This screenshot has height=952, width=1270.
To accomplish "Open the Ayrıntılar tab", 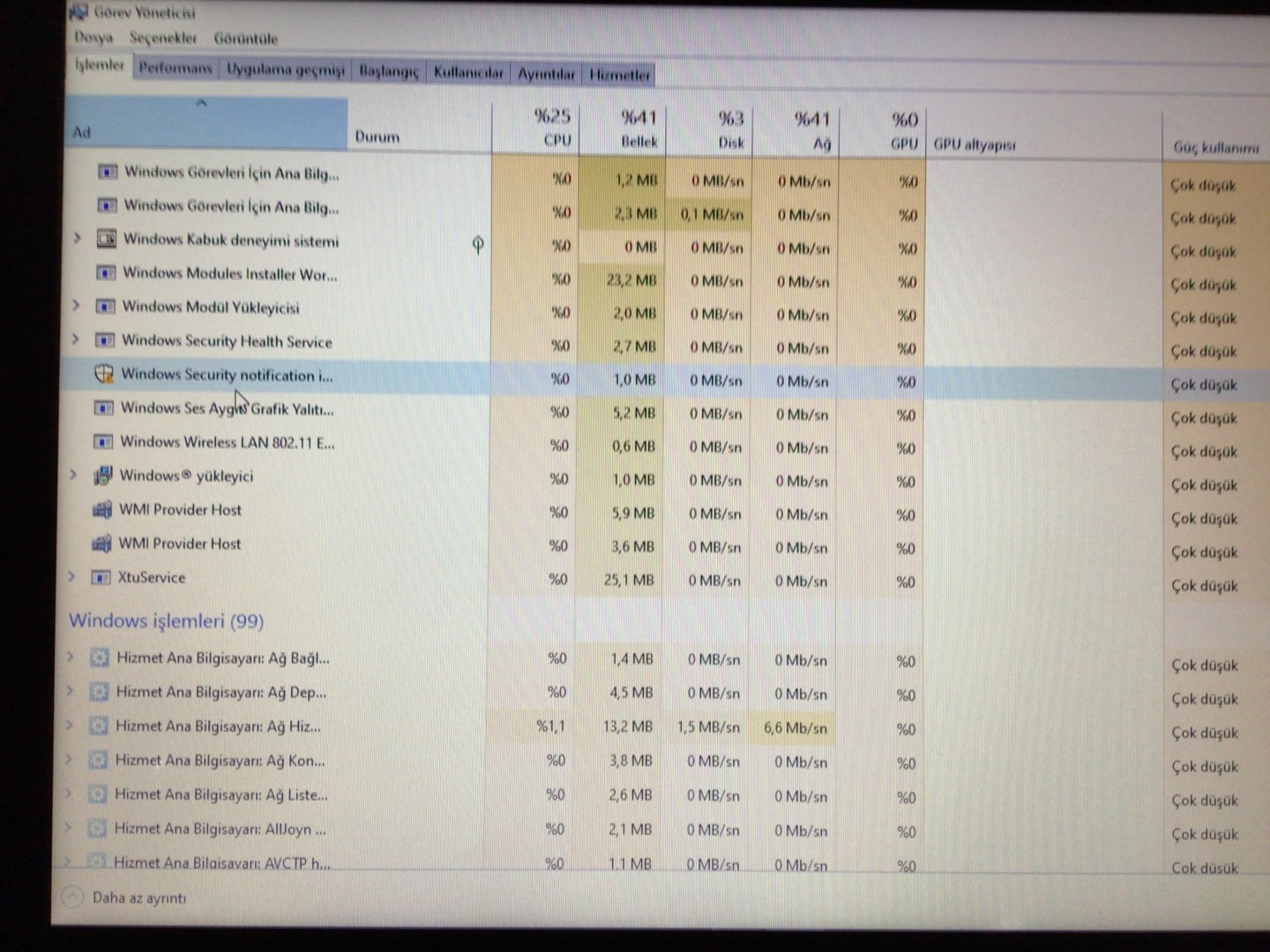I will pyautogui.click(x=546, y=74).
